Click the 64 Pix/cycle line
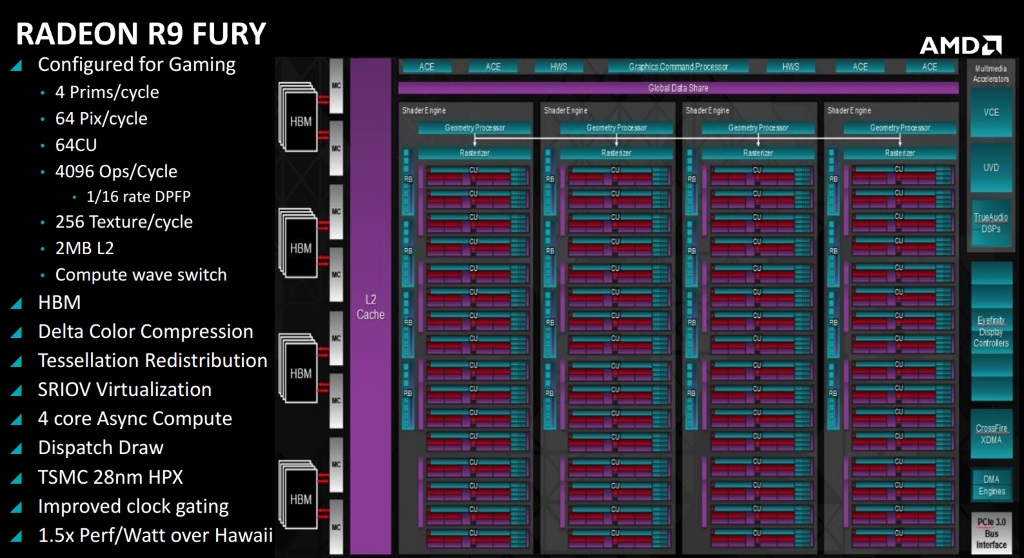Image resolution: width=1024 pixels, height=558 pixels. tap(101, 119)
